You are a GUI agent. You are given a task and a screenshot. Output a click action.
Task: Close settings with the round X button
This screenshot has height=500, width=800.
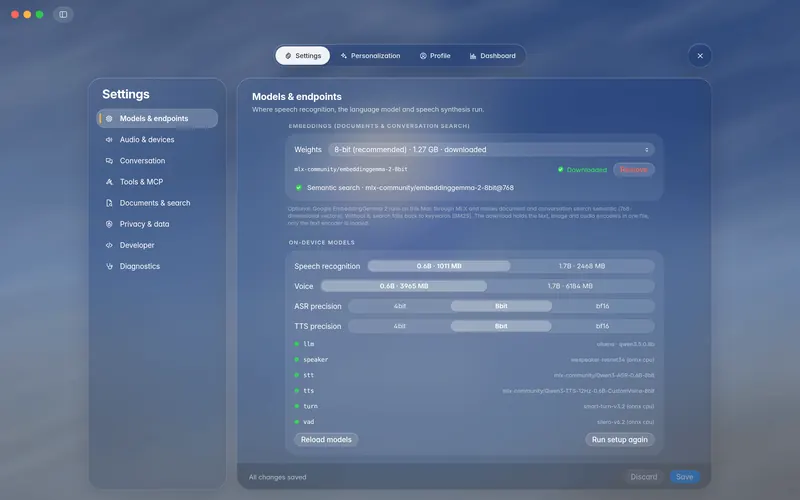[x=700, y=56]
